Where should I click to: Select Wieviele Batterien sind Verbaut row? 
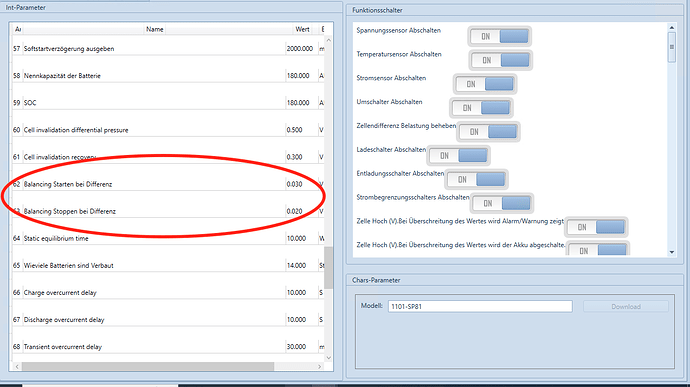pos(168,265)
